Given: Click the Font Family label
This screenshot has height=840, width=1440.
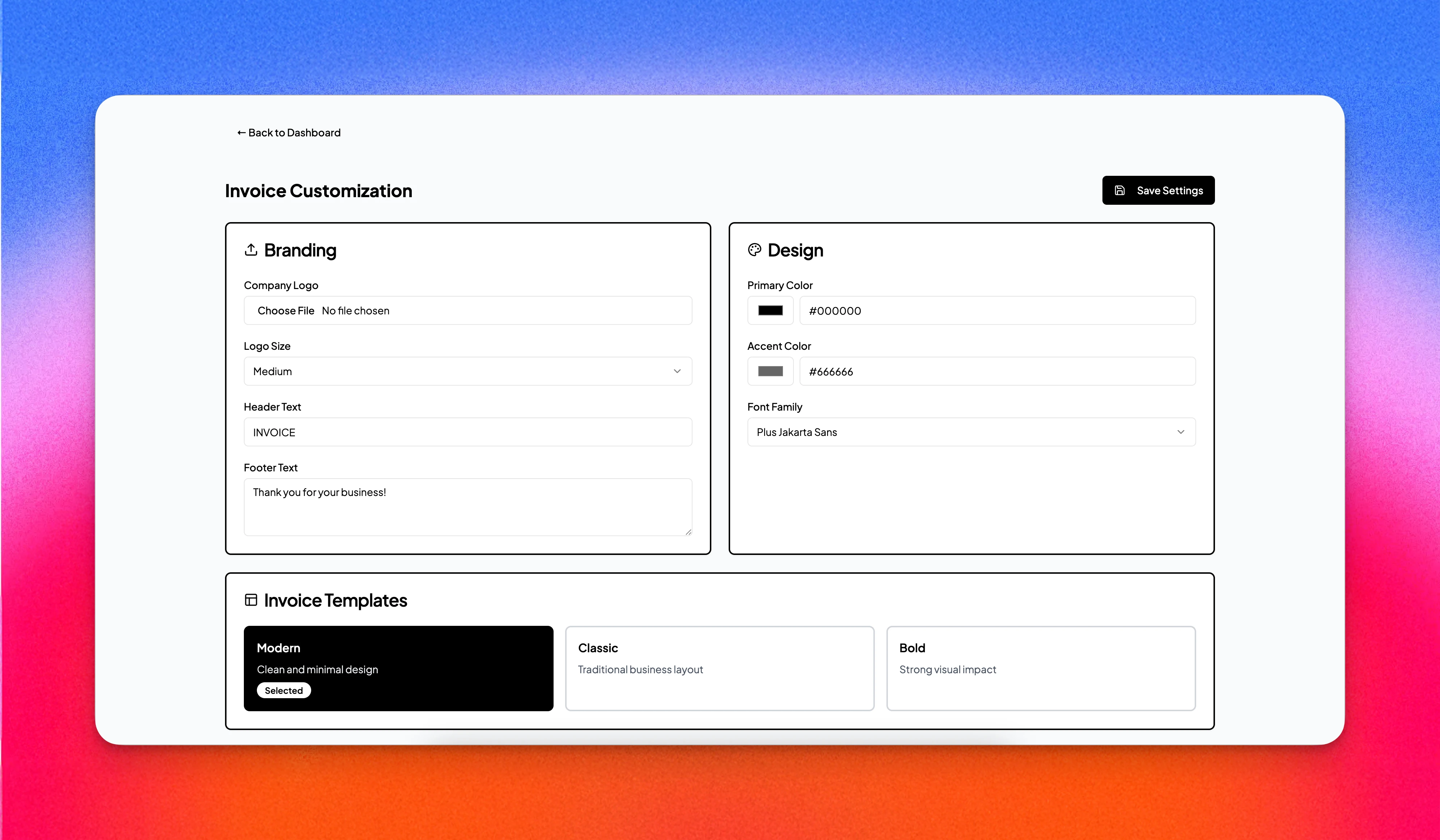Looking at the screenshot, I should 774,407.
